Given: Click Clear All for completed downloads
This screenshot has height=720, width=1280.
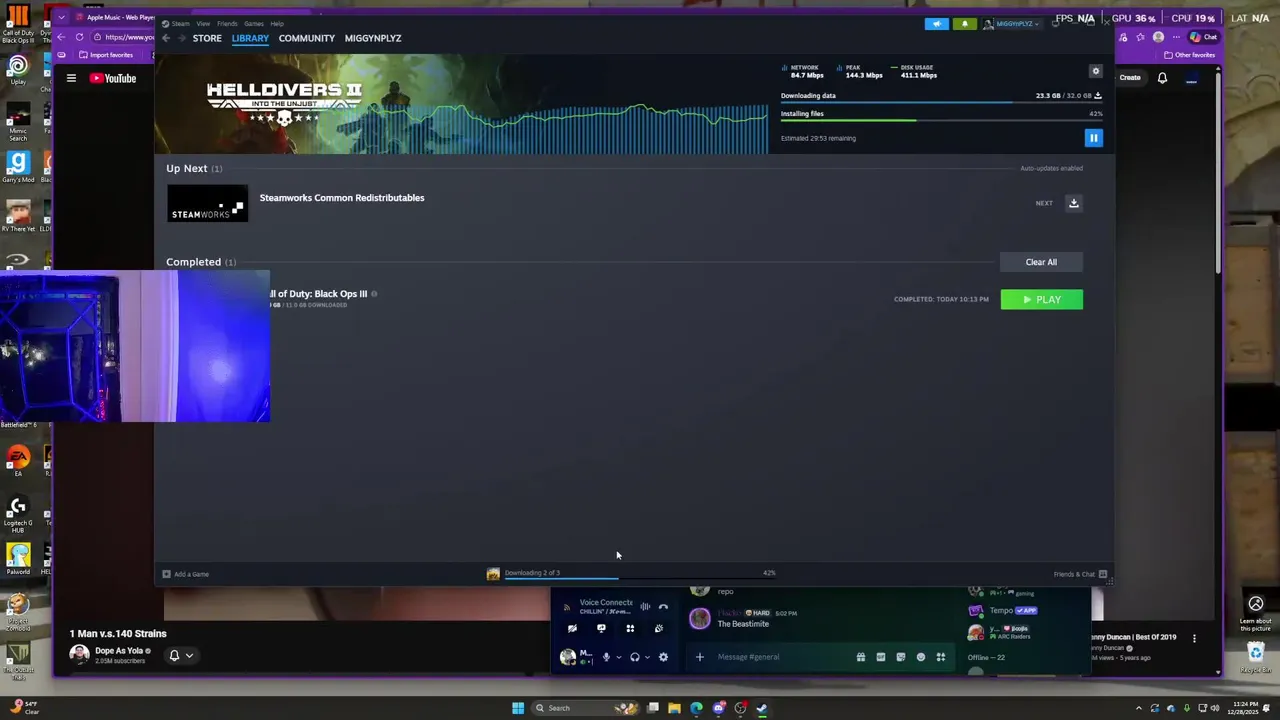Looking at the screenshot, I should coord(1041,262).
